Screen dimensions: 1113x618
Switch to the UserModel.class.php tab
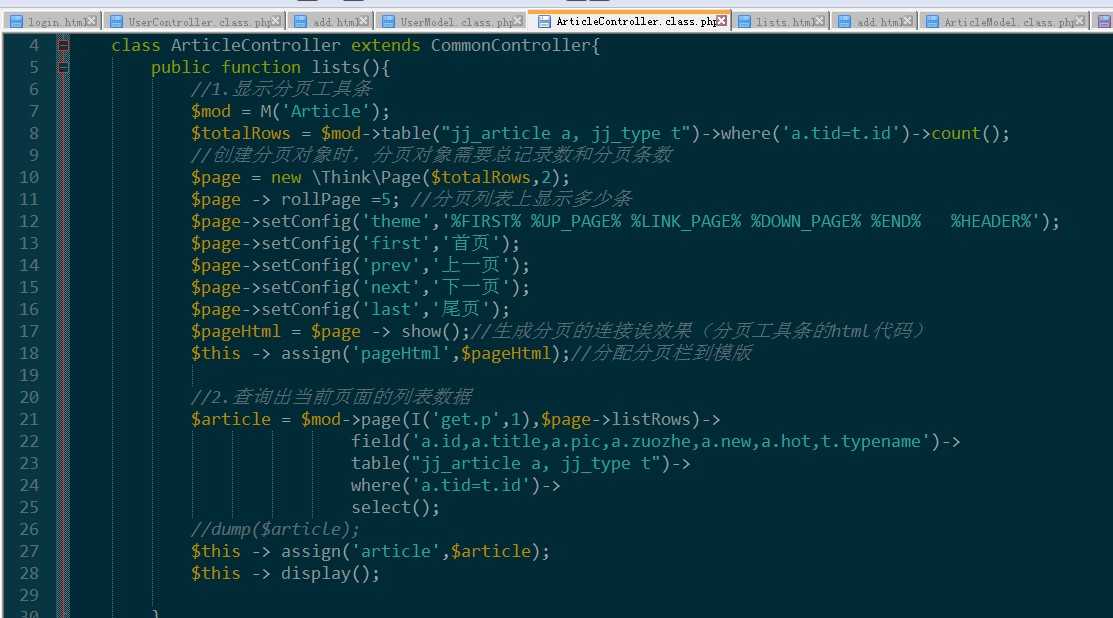[x=451, y=21]
